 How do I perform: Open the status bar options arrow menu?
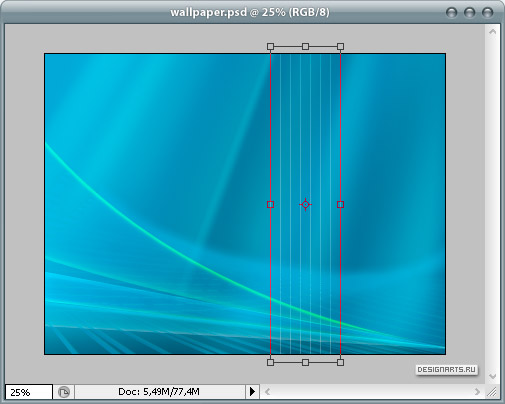point(252,391)
